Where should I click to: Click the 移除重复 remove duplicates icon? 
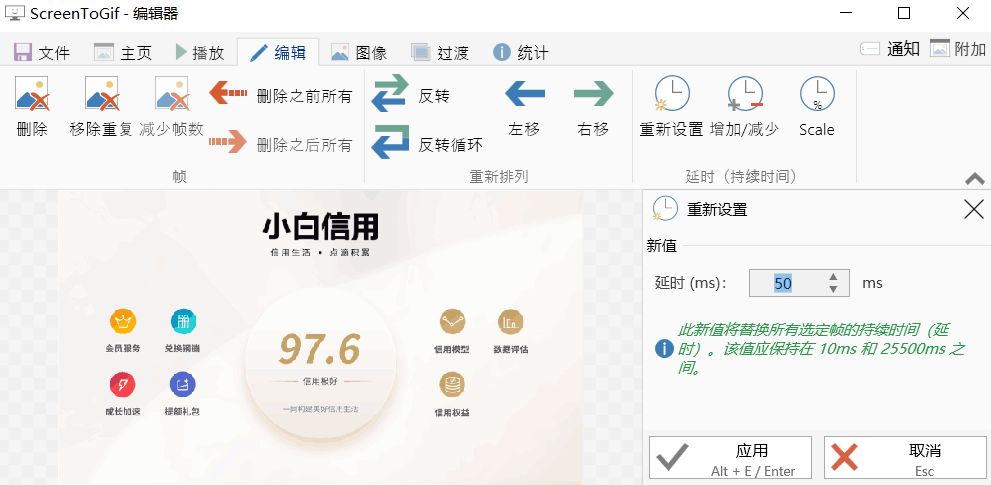102,94
